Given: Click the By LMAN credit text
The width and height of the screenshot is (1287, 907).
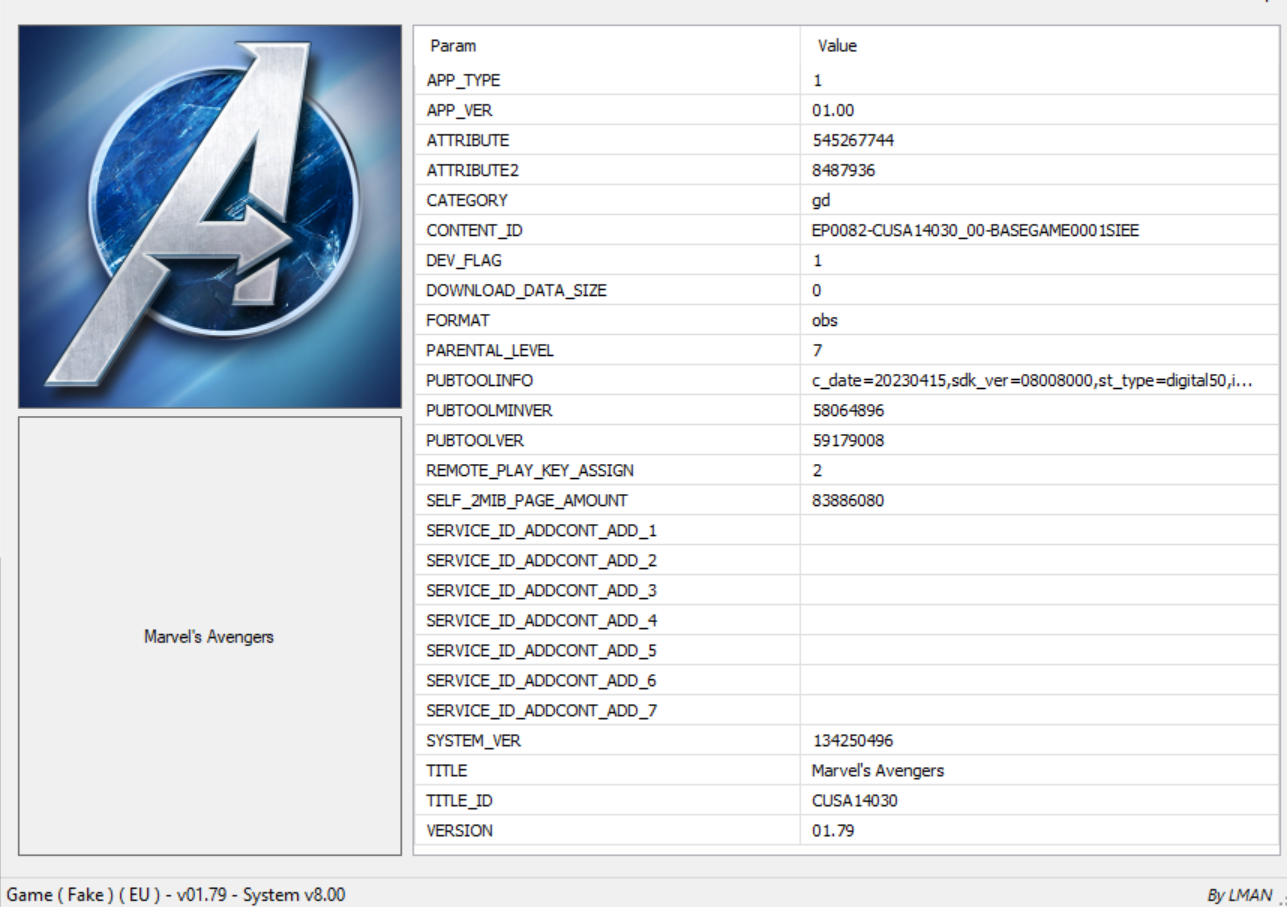Looking at the screenshot, I should (1240, 896).
